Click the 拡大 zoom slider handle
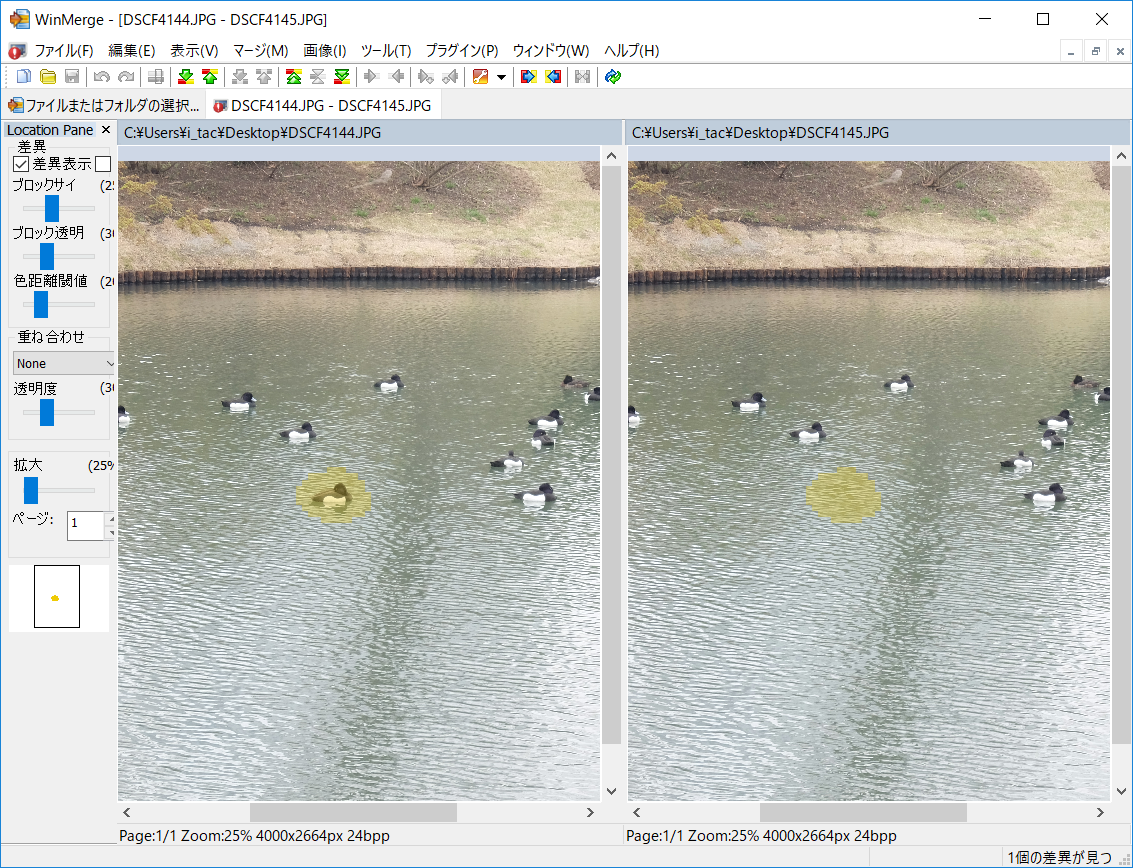Viewport: 1133px width, 868px height. click(31, 490)
